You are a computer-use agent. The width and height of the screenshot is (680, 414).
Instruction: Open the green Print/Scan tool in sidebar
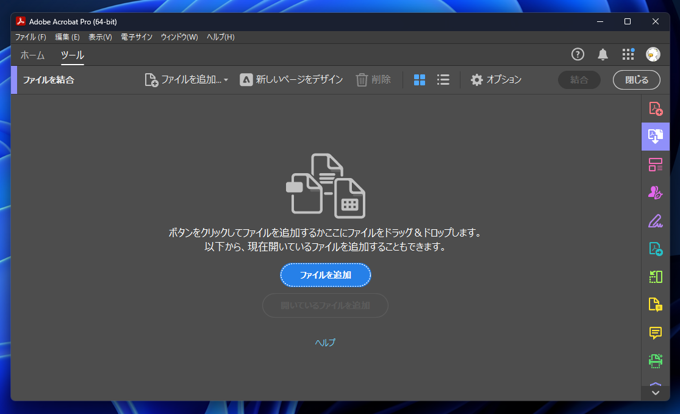(x=655, y=361)
